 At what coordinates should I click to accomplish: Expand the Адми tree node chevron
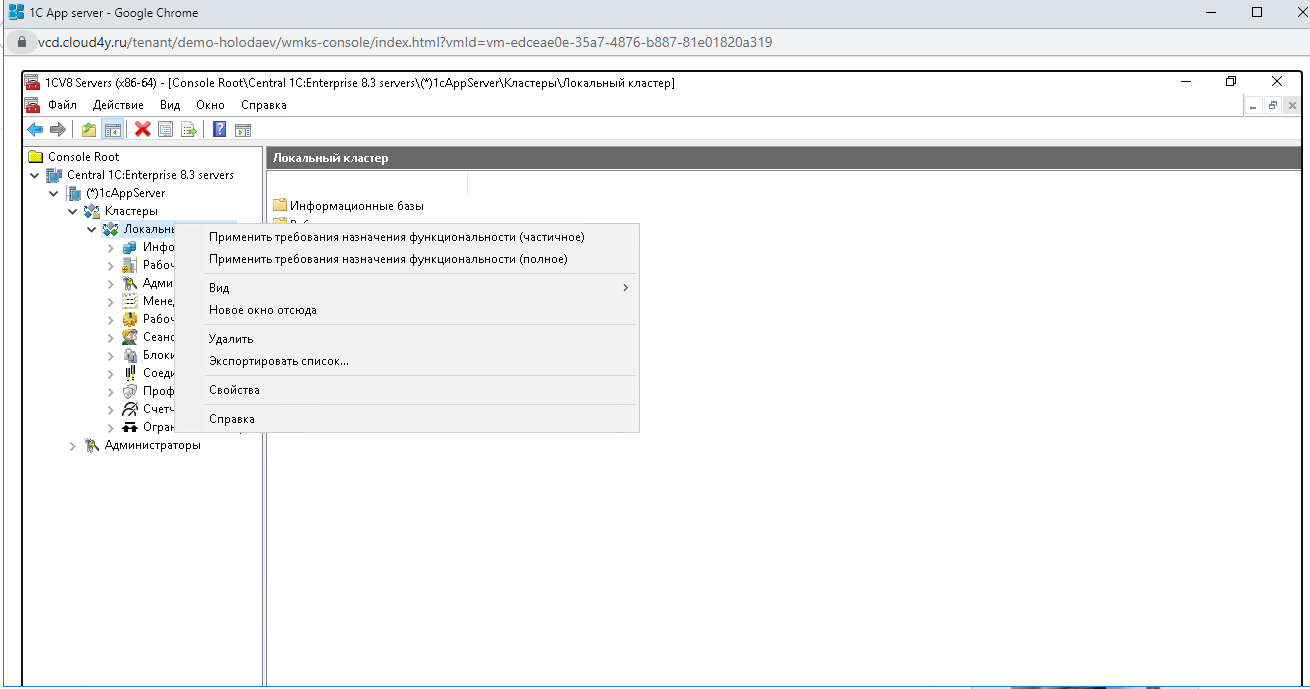tap(111, 283)
